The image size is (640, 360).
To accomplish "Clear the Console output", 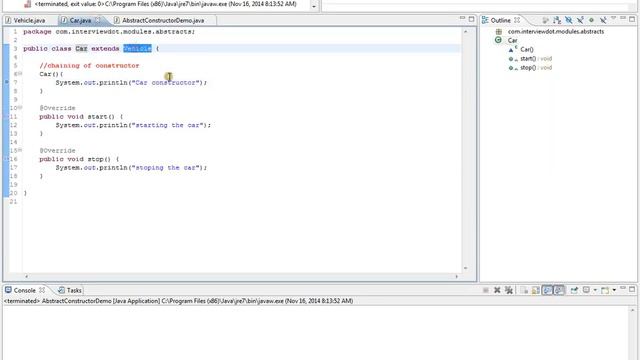I will coord(524,290).
